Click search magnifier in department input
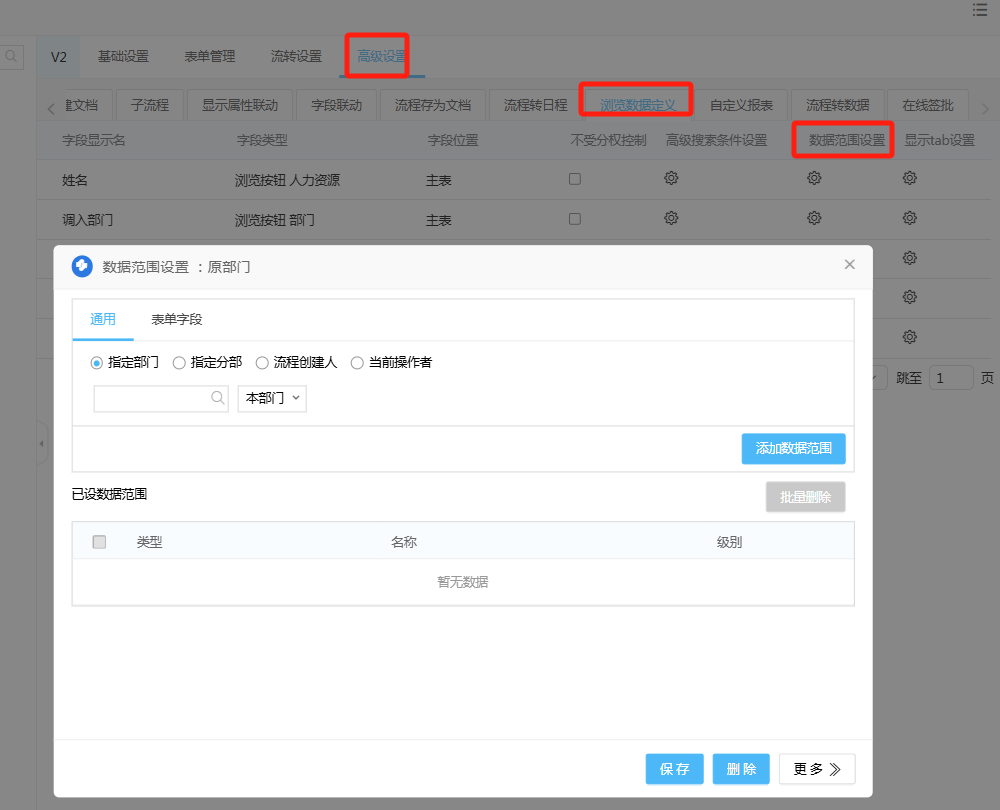Image resolution: width=1000 pixels, height=810 pixels. click(x=217, y=398)
